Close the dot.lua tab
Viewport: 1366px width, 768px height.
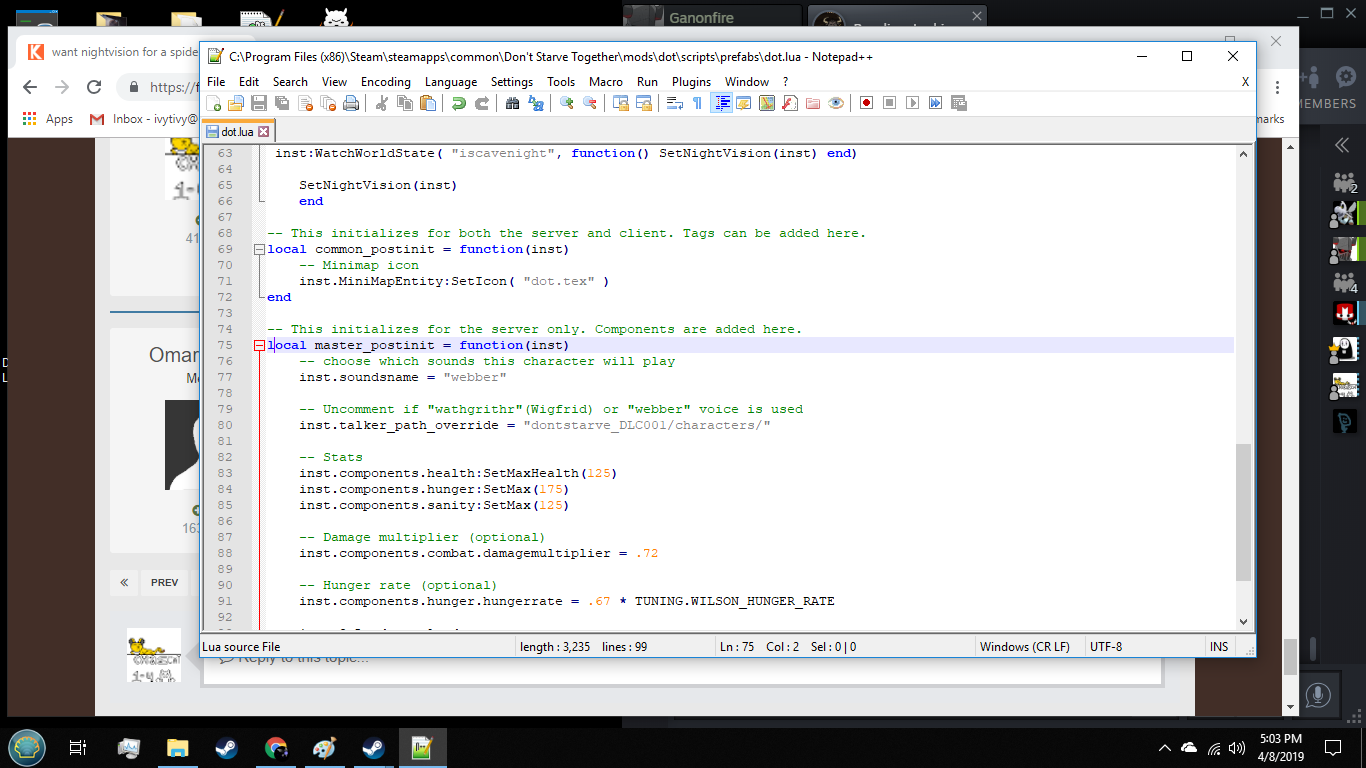264,132
